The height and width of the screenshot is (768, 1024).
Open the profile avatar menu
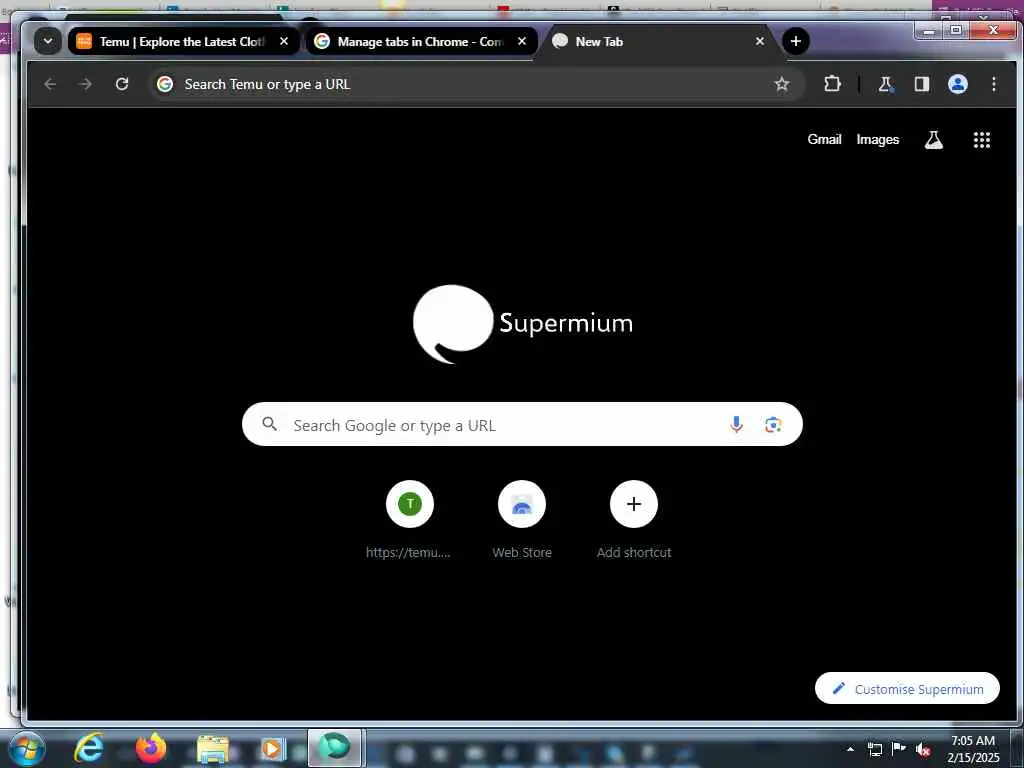957,84
